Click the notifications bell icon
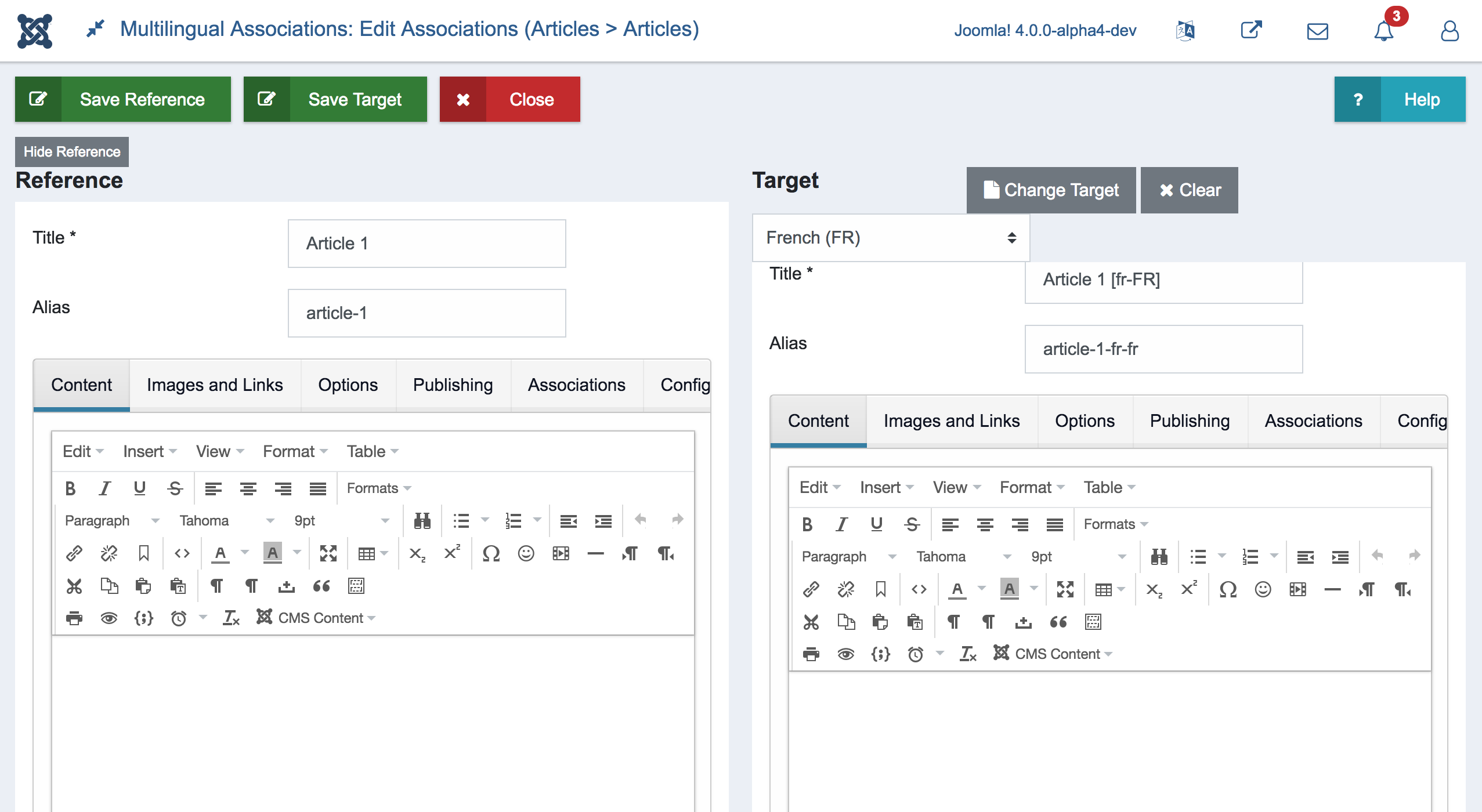 coord(1383,30)
